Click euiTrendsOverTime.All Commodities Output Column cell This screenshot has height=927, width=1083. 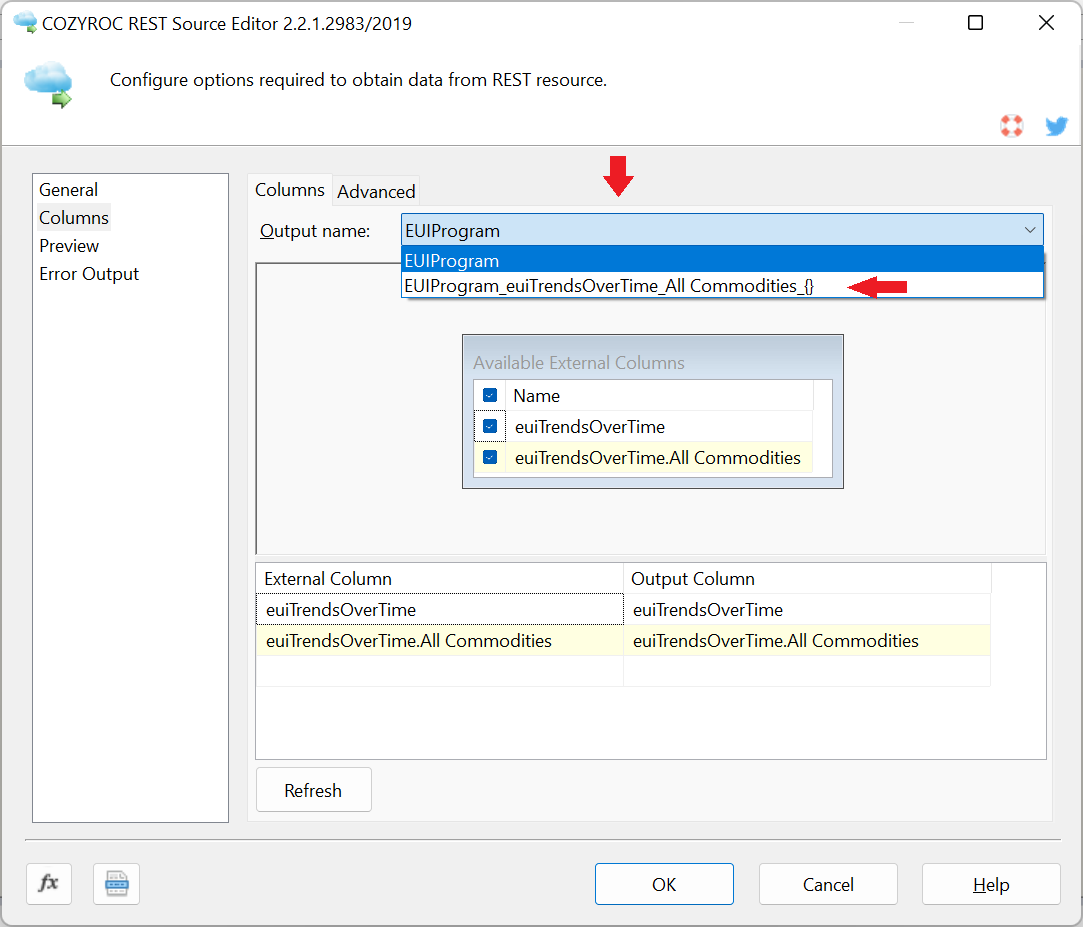pos(807,641)
